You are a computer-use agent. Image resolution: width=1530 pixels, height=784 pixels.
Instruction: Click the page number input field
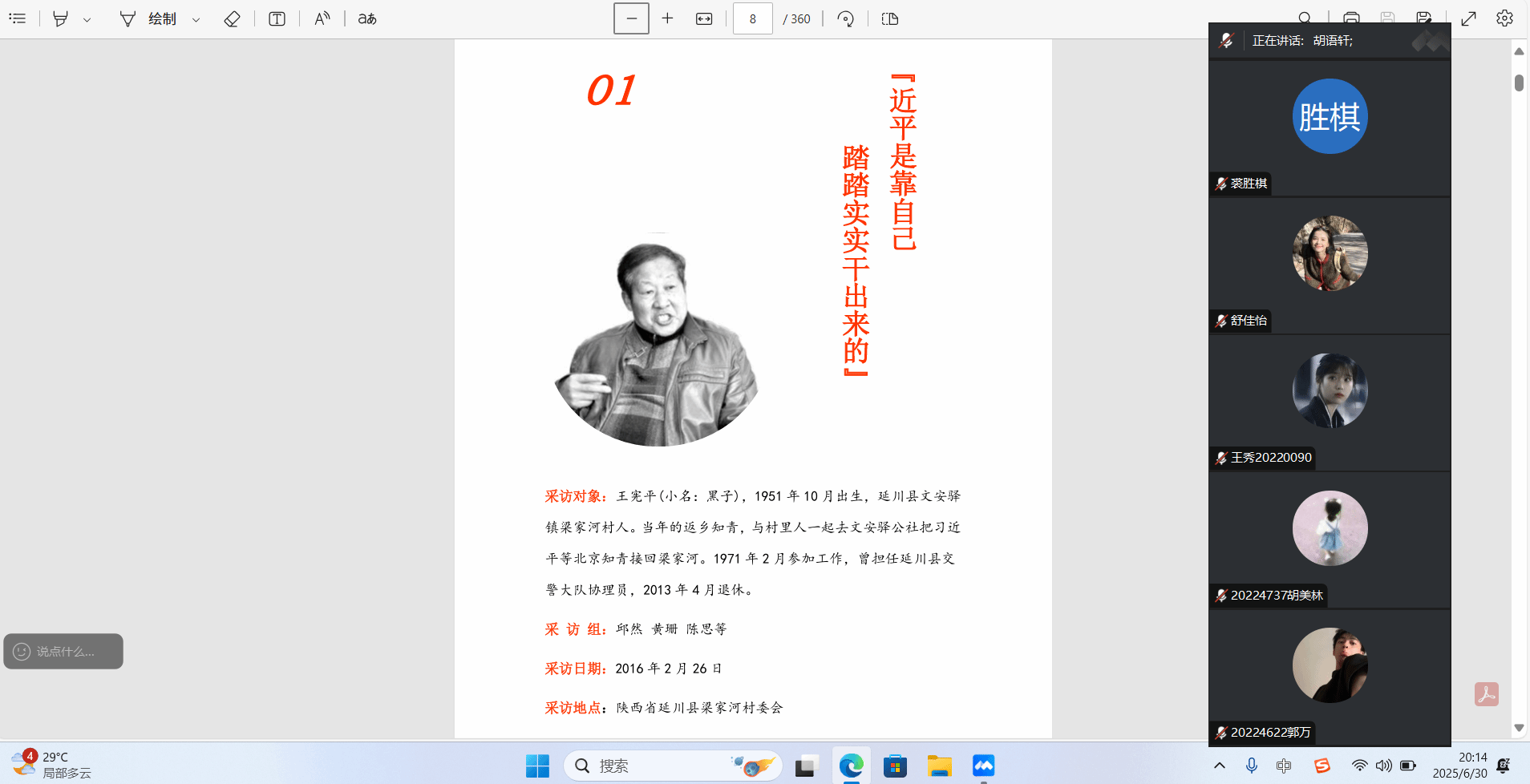coord(752,18)
